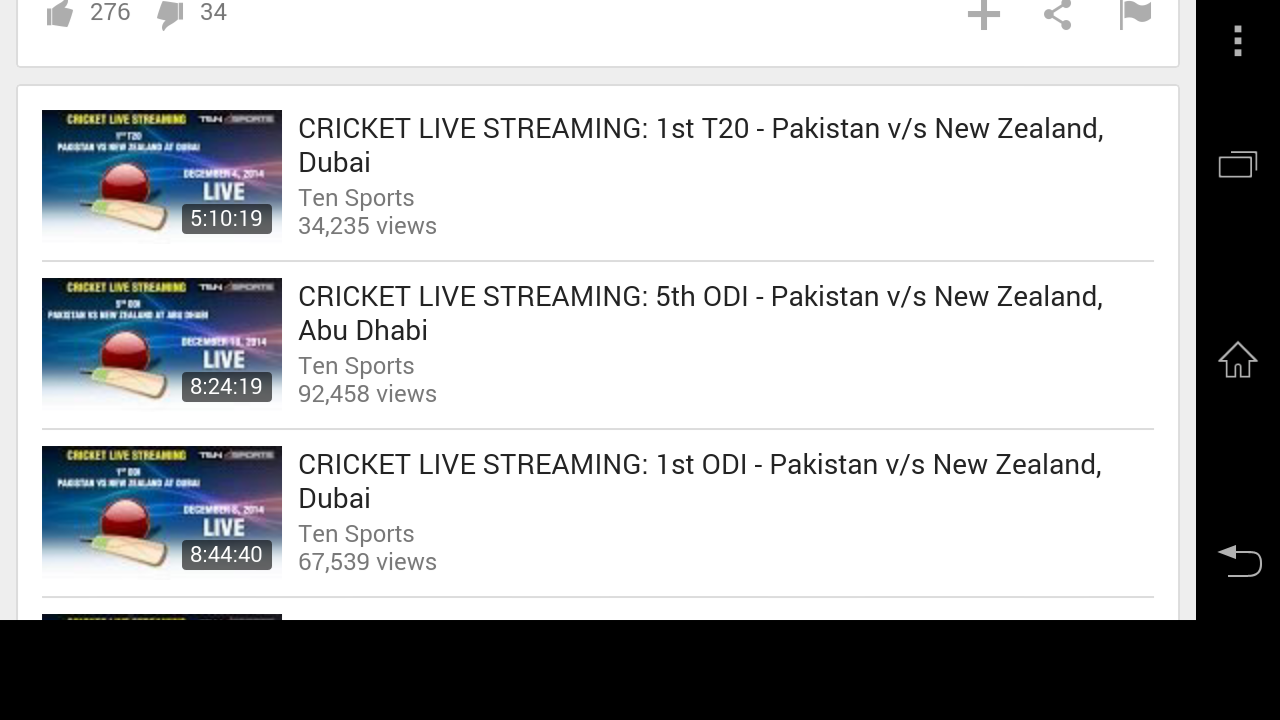The width and height of the screenshot is (1280, 720).
Task: Tap the thumbs up like icon
Action: tap(60, 14)
